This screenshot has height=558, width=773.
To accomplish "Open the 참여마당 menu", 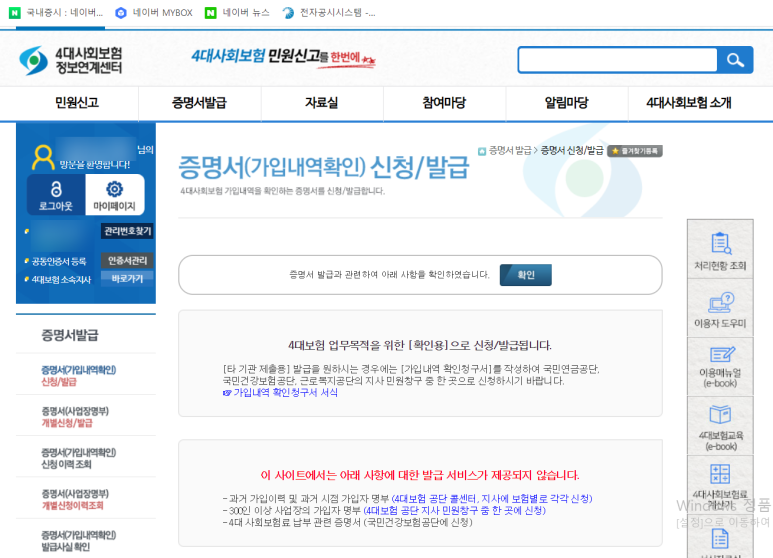I will pos(444,103).
